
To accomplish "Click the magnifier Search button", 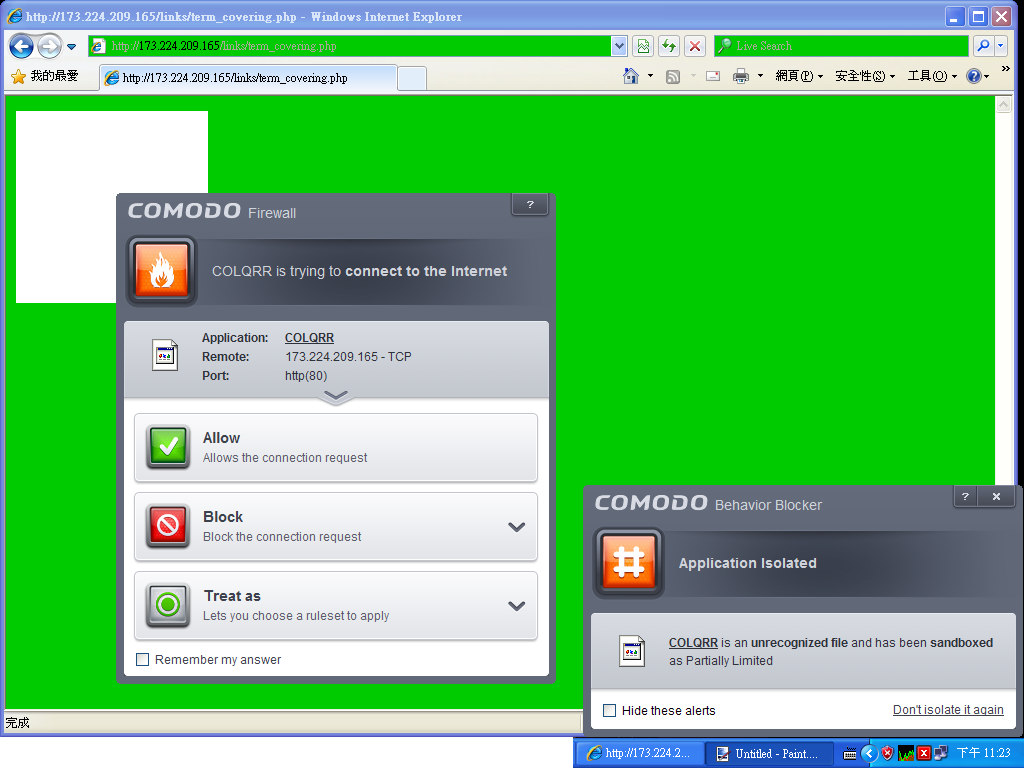I will (983, 46).
